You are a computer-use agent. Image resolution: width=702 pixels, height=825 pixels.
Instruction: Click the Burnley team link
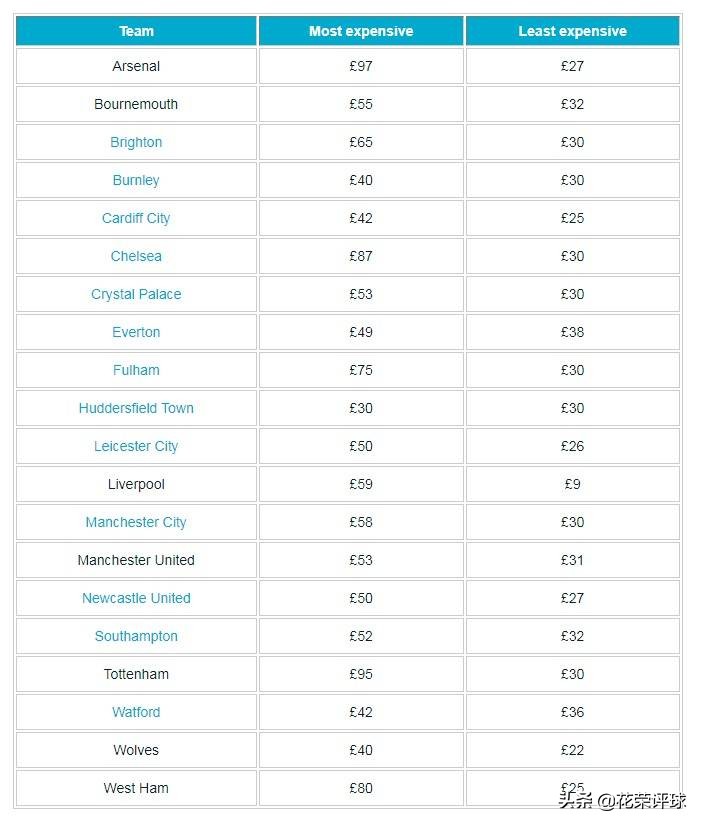pyautogui.click(x=136, y=180)
